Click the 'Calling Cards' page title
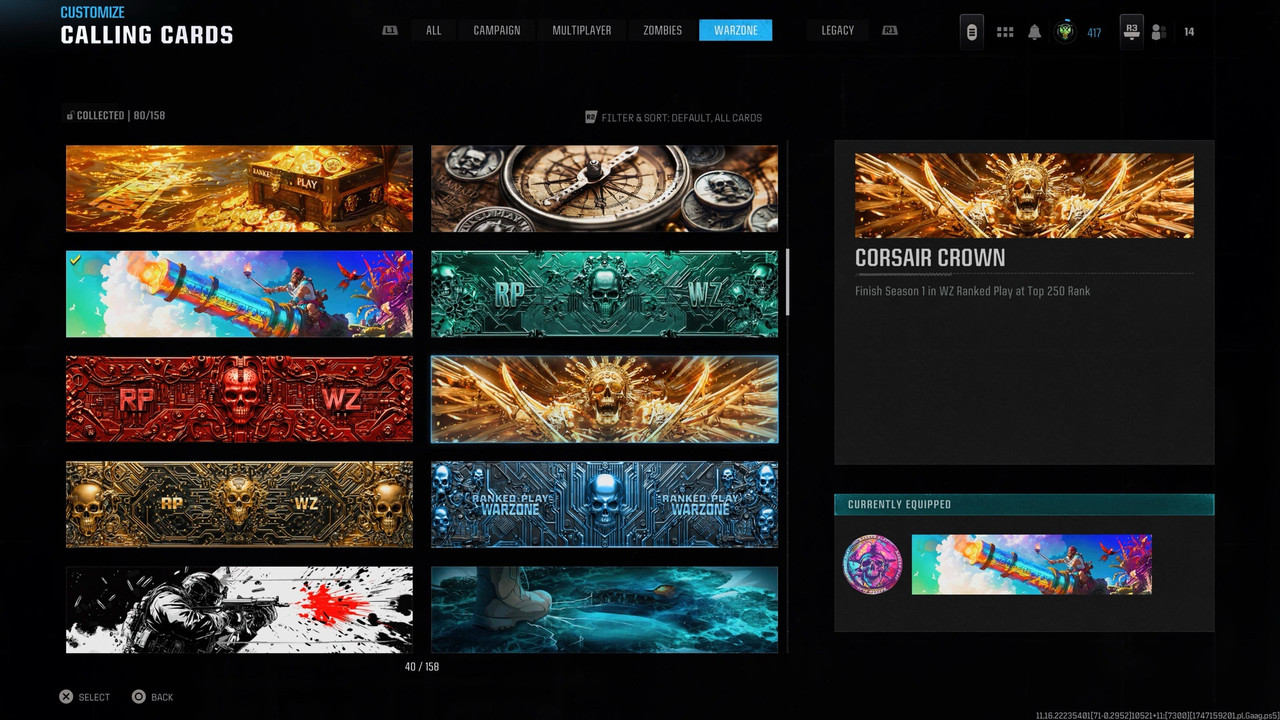 tap(147, 36)
